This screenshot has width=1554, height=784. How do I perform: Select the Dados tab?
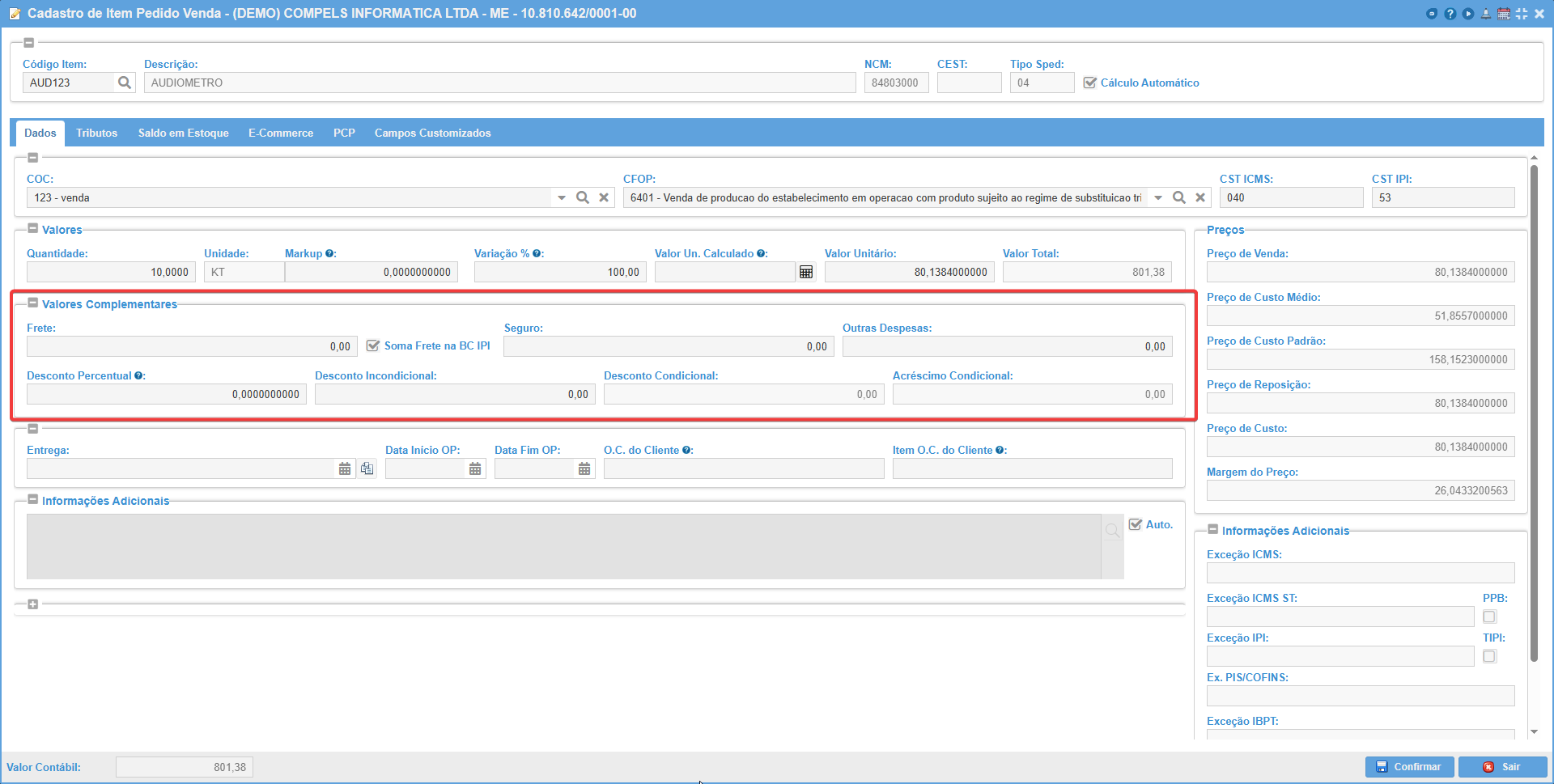click(x=40, y=133)
